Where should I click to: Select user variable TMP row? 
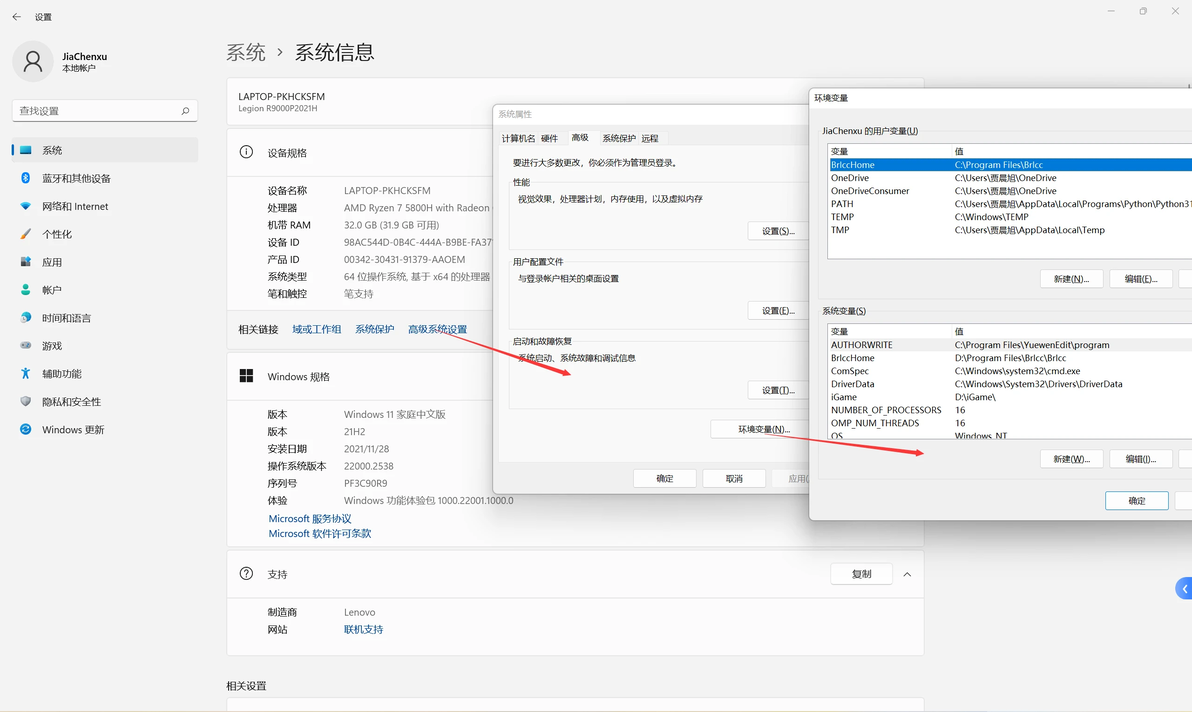pos(1010,229)
